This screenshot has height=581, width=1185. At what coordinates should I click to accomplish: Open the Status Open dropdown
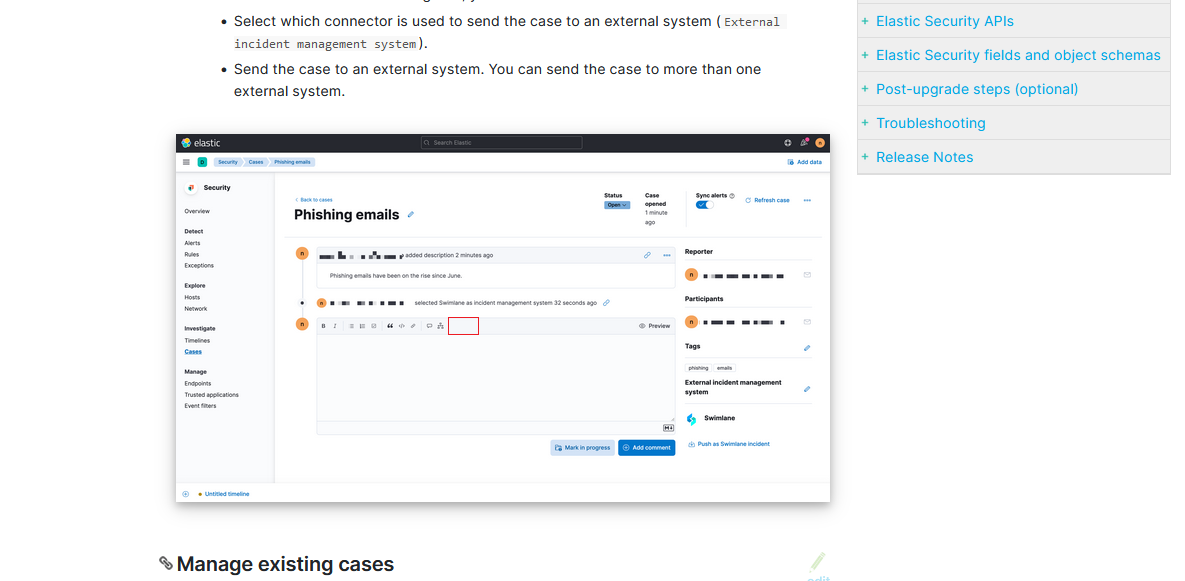617,205
